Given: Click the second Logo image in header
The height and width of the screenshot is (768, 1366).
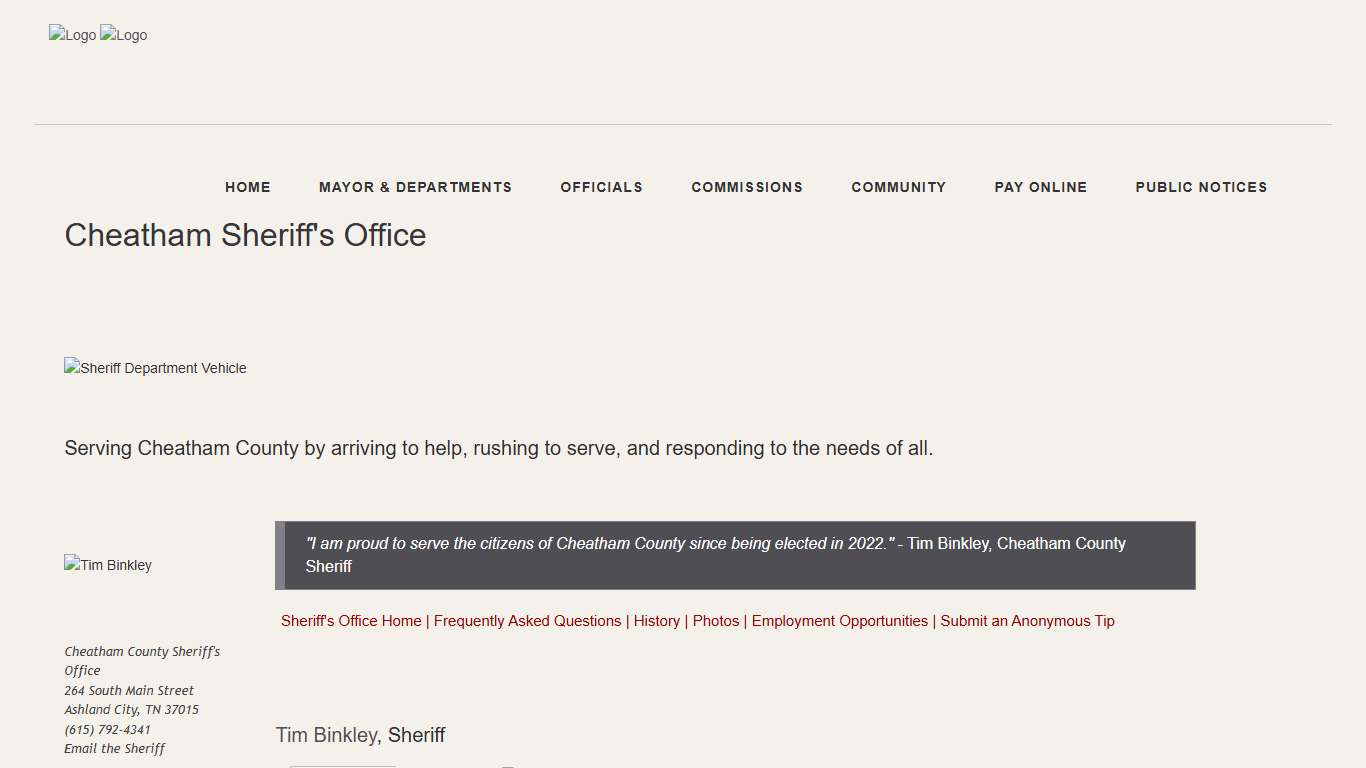Looking at the screenshot, I should 124,35.
